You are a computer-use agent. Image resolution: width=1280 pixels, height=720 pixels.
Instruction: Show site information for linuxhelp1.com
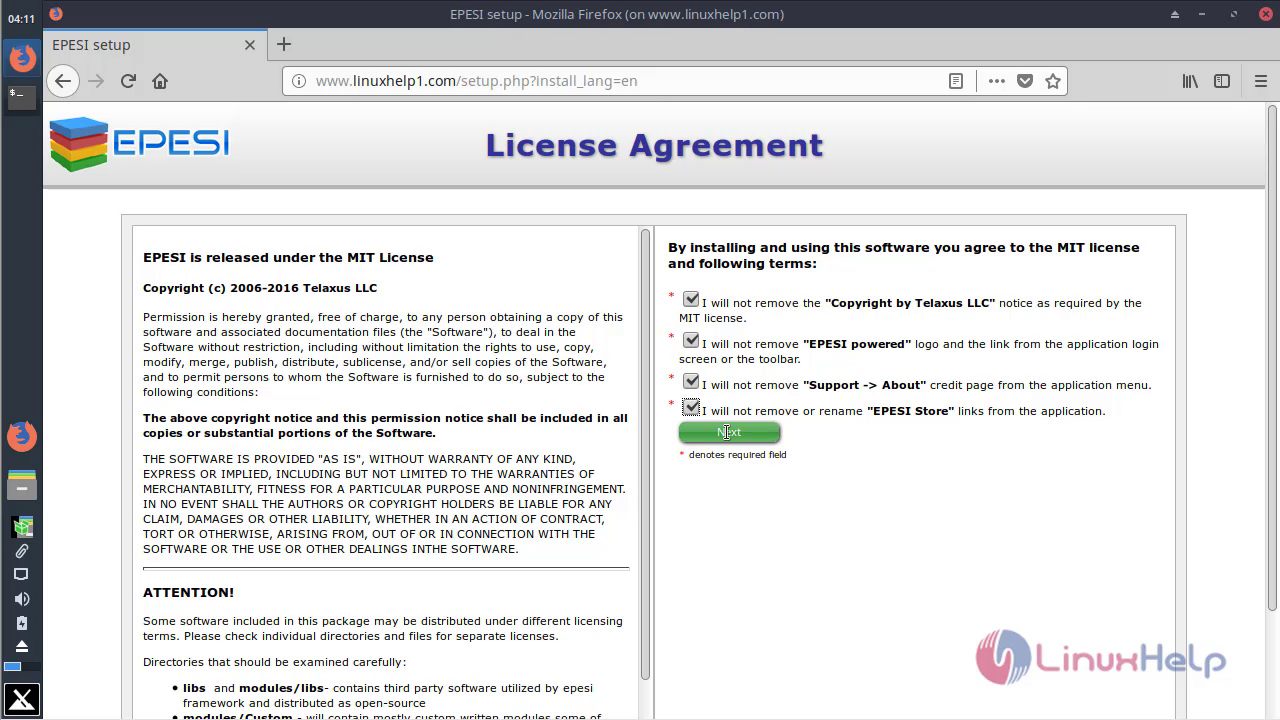[x=299, y=81]
